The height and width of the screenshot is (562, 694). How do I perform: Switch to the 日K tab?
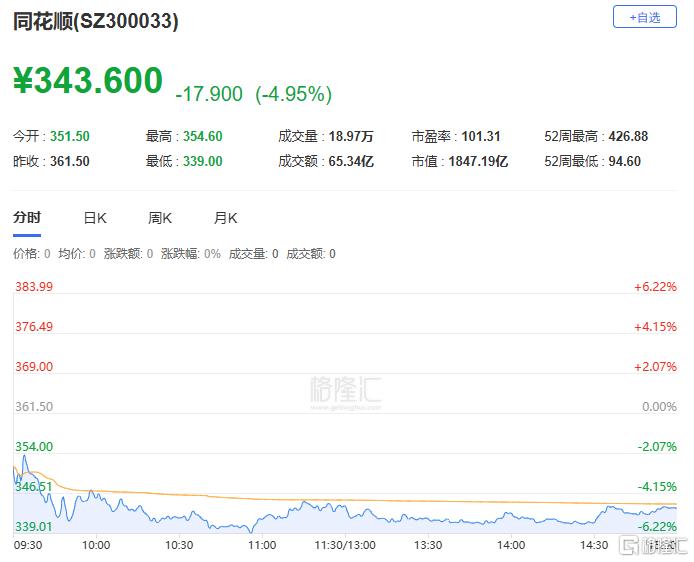coord(95,218)
